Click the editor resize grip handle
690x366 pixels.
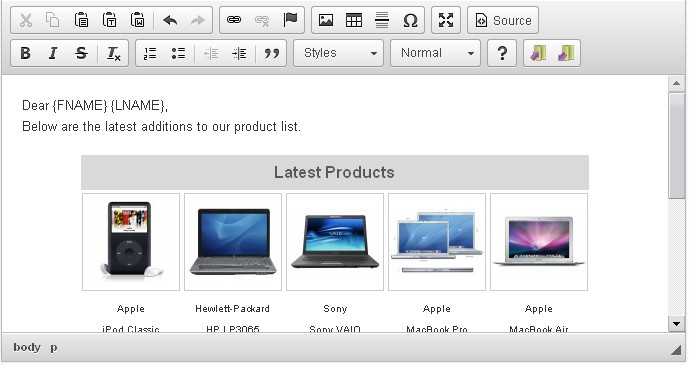point(675,350)
